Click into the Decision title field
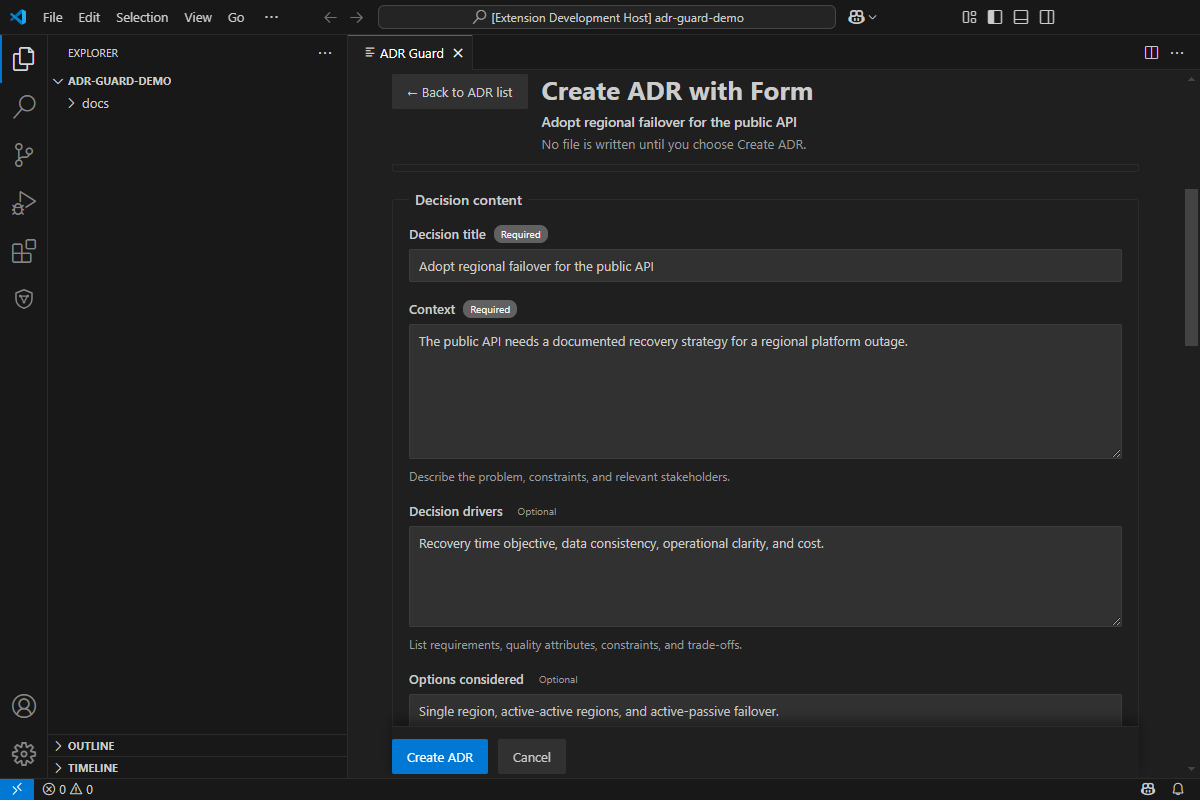The image size is (1200, 800). [x=765, y=266]
